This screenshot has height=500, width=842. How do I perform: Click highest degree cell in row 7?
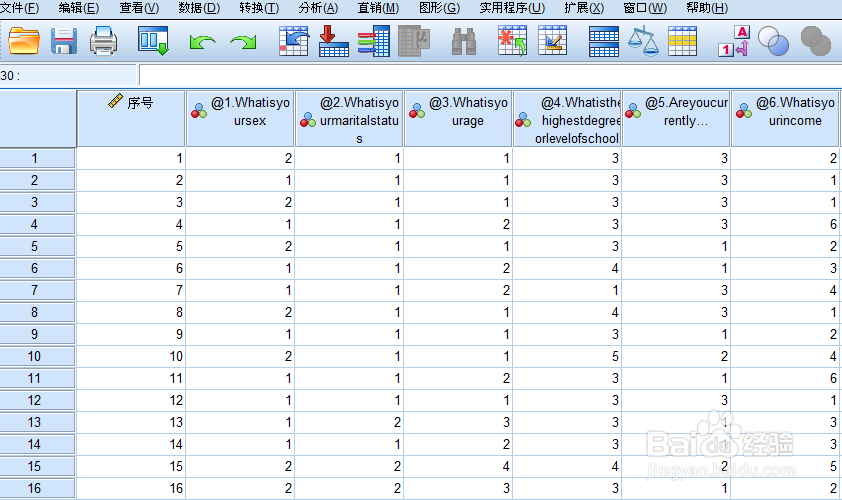pos(567,291)
